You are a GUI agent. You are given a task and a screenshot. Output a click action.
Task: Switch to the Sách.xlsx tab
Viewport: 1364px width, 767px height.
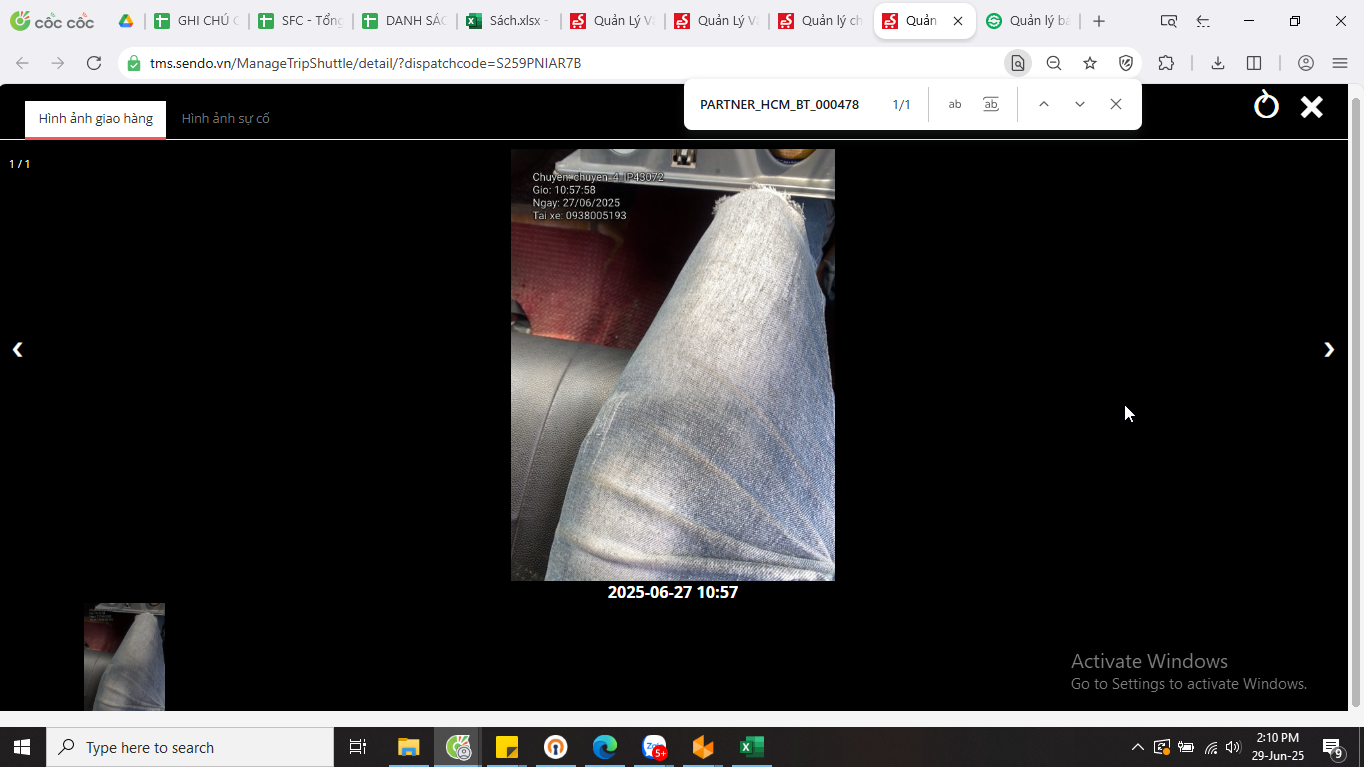[x=508, y=21]
